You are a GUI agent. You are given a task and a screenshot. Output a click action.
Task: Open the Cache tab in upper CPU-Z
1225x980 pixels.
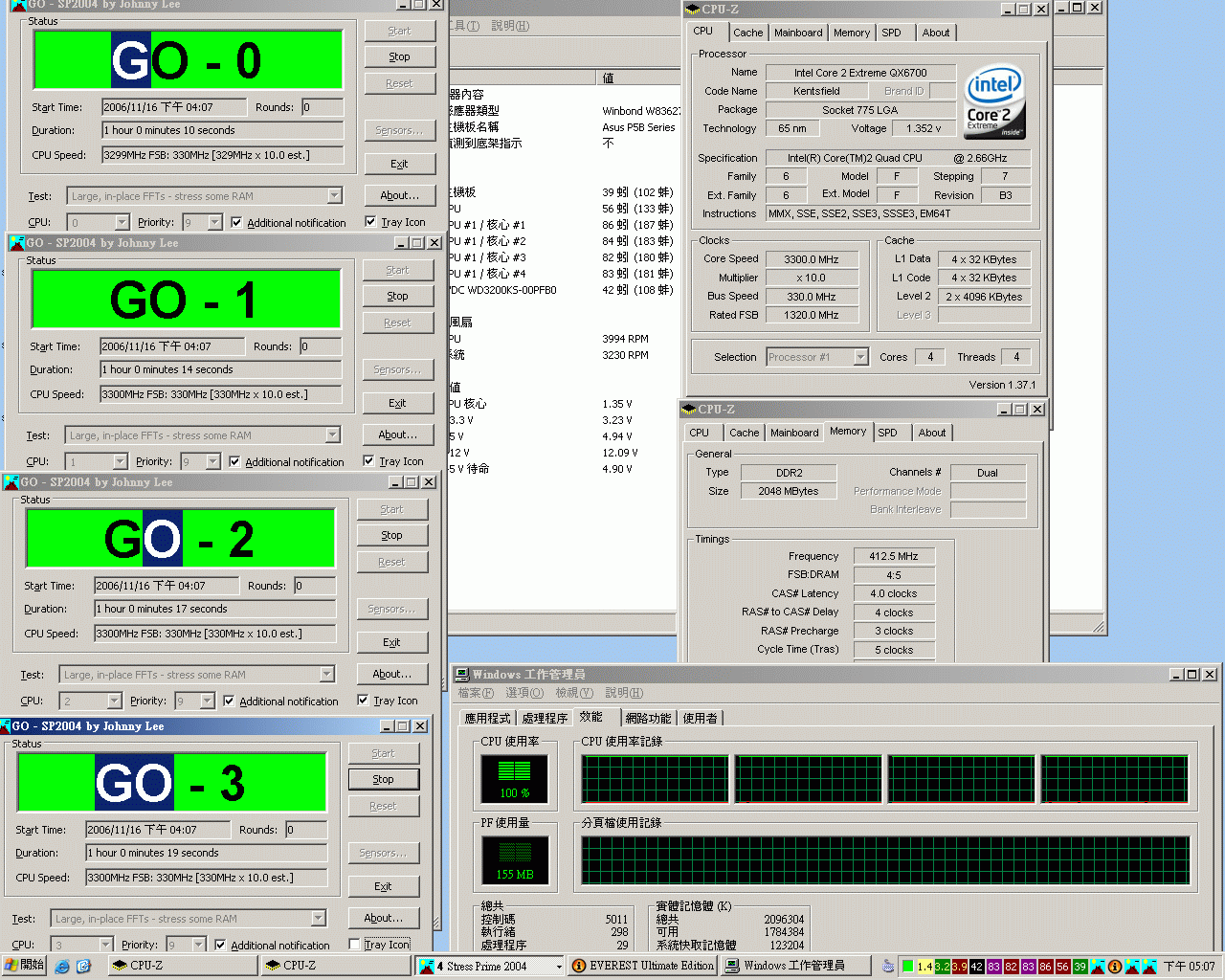[747, 33]
